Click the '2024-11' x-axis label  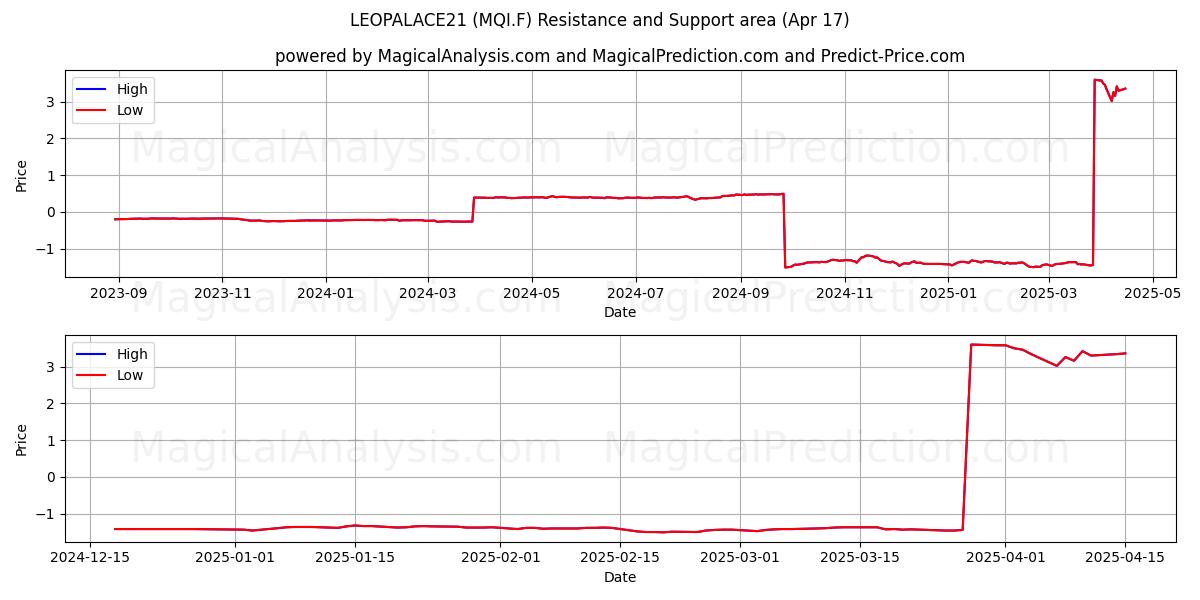(x=845, y=294)
